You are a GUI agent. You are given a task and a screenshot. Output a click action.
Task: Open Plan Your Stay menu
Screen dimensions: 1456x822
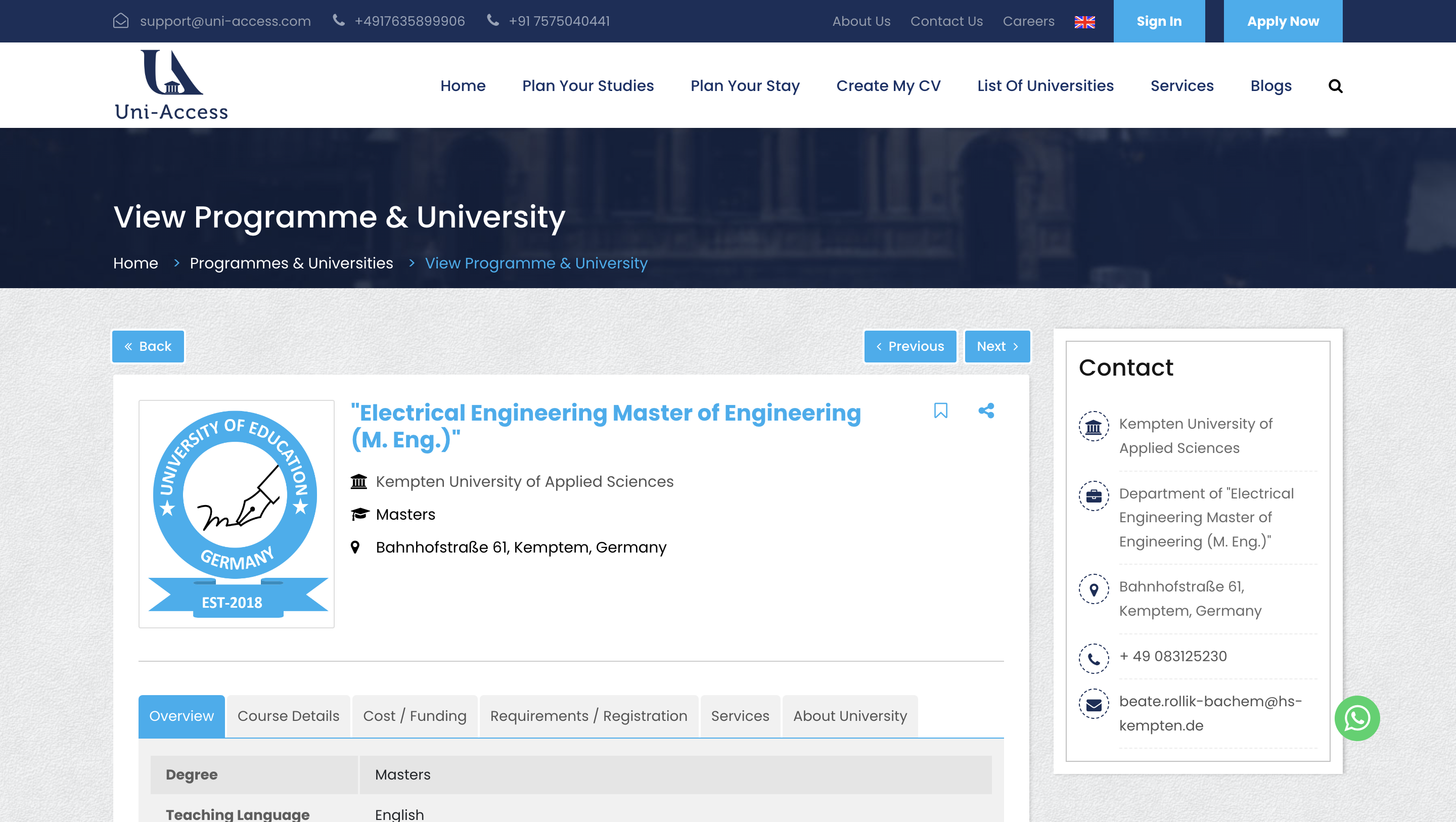(745, 86)
